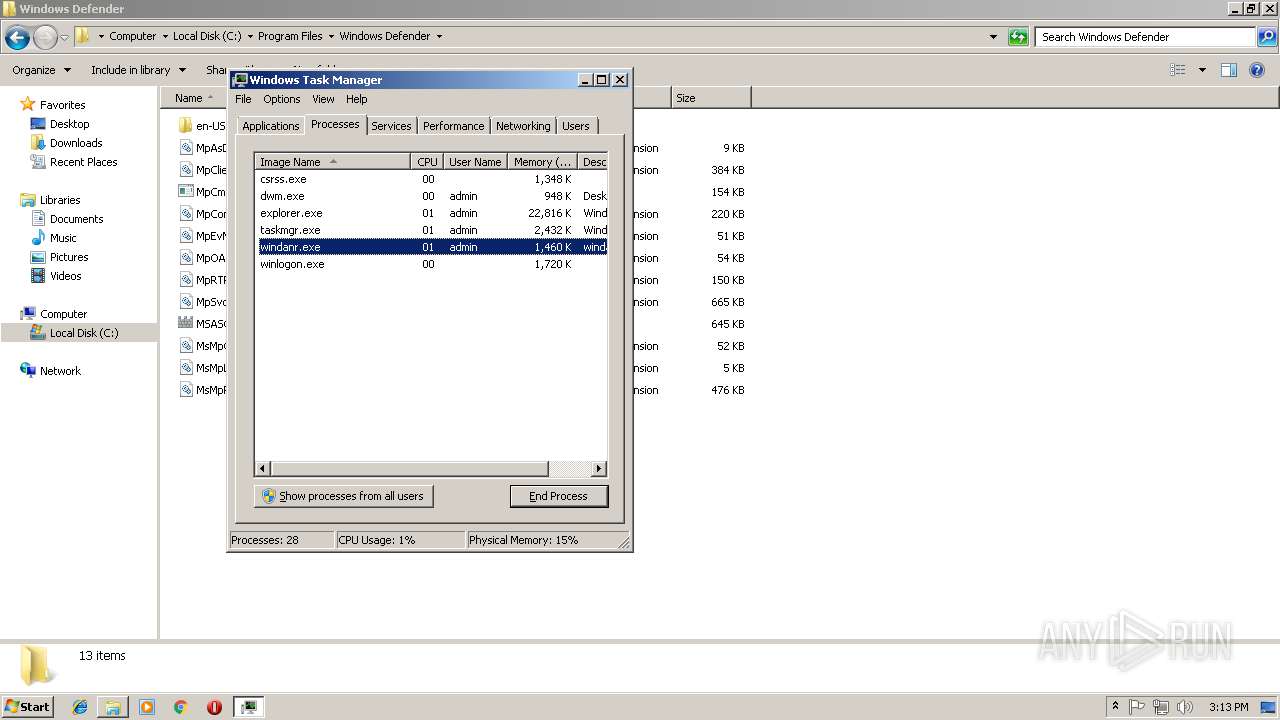
Task: Click the Explorer back navigation arrow
Action: coord(17,38)
